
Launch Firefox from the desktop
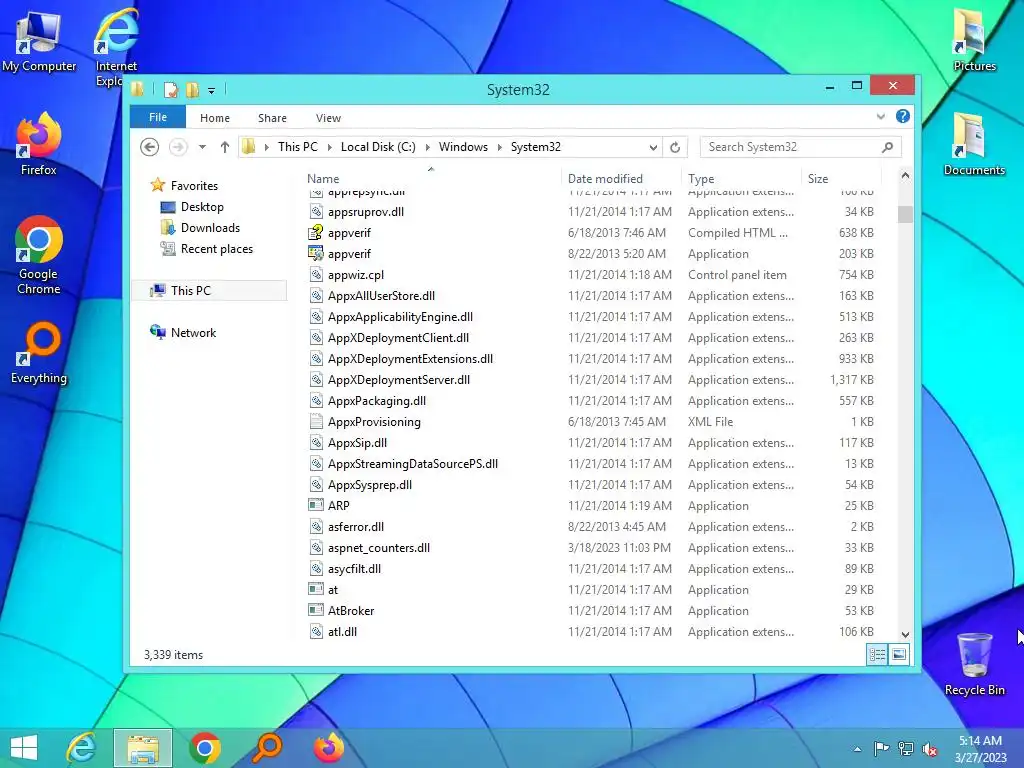coord(39,144)
